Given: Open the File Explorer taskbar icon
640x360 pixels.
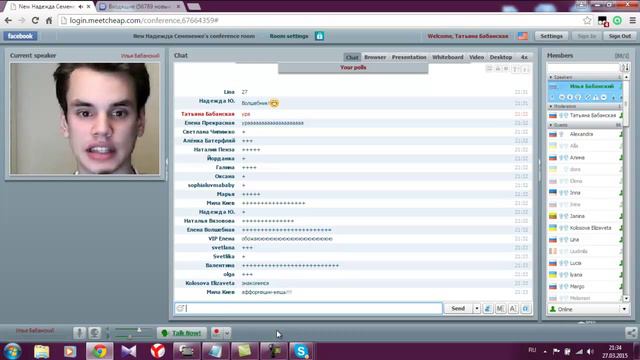Looking at the screenshot, I should [42, 351].
